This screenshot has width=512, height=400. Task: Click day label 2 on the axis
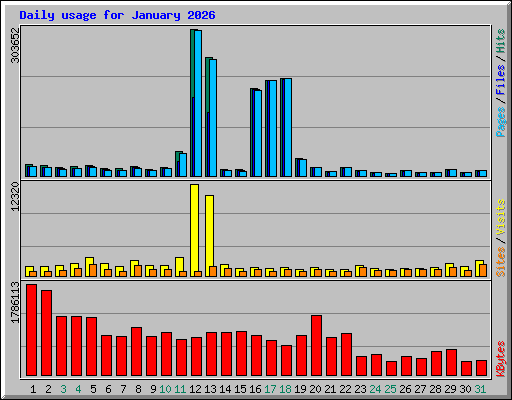(x=48, y=389)
